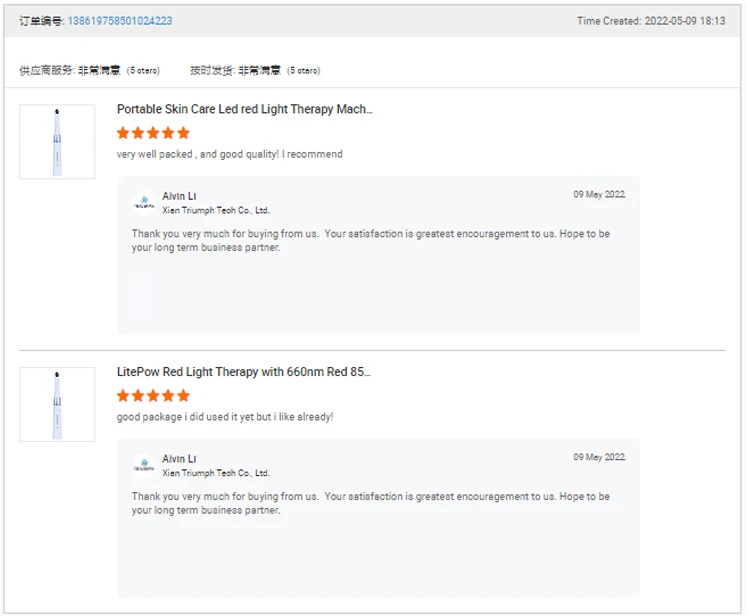Viewport: 750px width, 616px height.
Task: Click the star rating under Portable Skin Care
Action: [x=153, y=133]
